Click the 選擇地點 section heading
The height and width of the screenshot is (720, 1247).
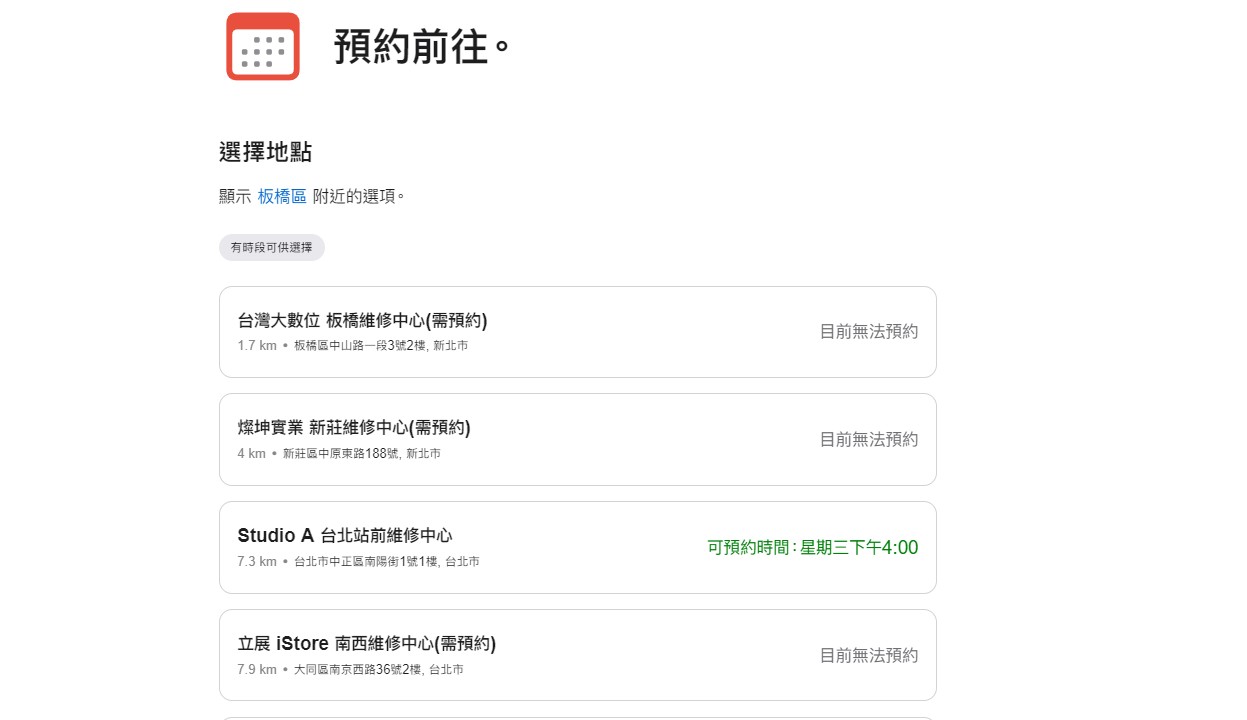(x=266, y=152)
